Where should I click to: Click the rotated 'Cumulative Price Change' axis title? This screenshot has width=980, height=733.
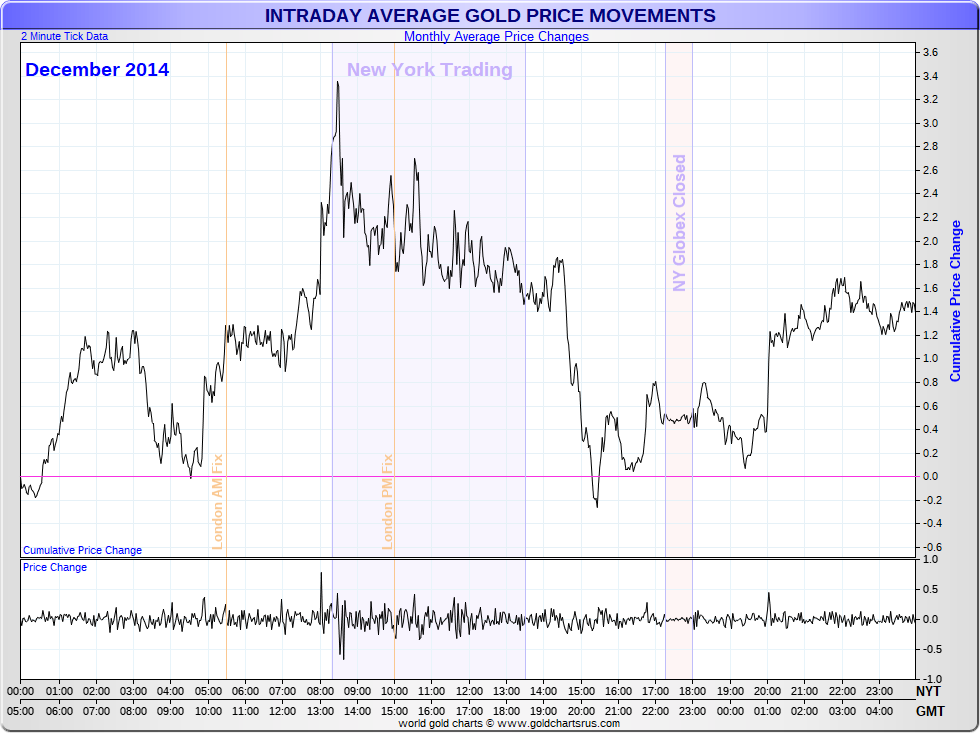pyautogui.click(x=955, y=301)
